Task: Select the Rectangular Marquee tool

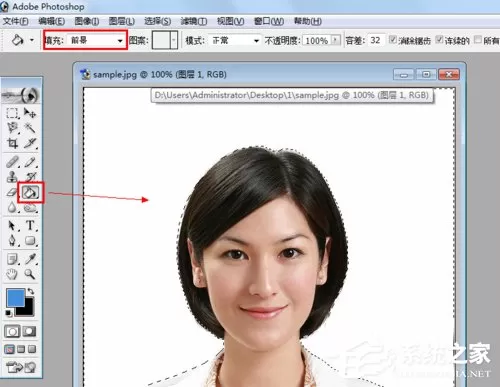Action: 12,113
